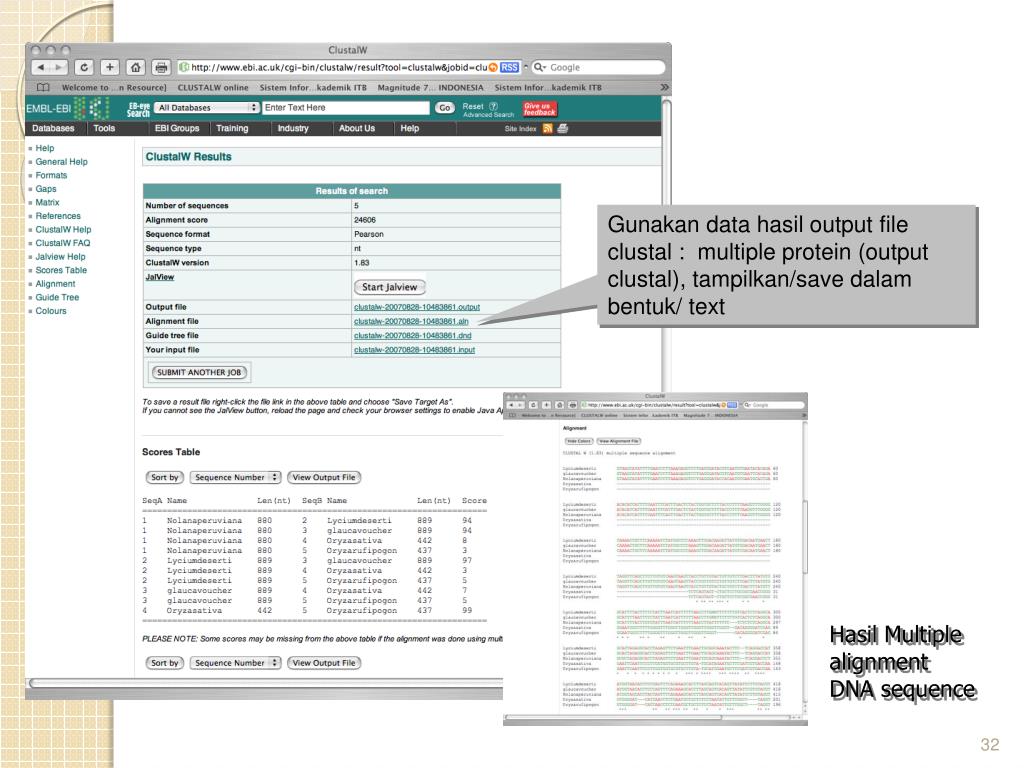Click the main window horizontal scrollbar
This screenshot has width=1024, height=768.
(x=264, y=683)
